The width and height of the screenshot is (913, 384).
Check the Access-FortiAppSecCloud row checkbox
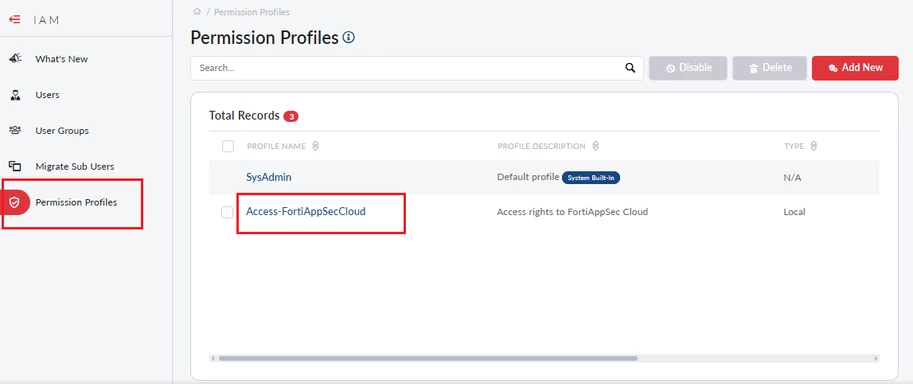[x=227, y=212]
